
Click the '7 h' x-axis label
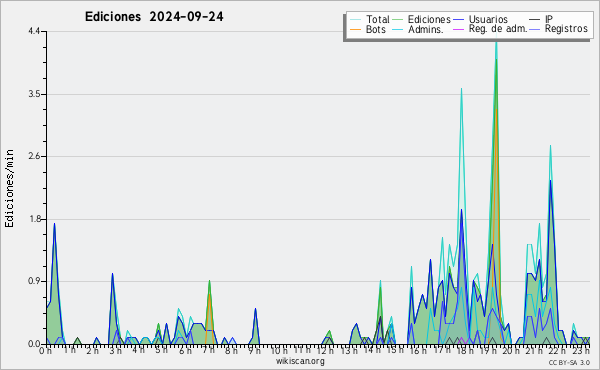(x=209, y=350)
